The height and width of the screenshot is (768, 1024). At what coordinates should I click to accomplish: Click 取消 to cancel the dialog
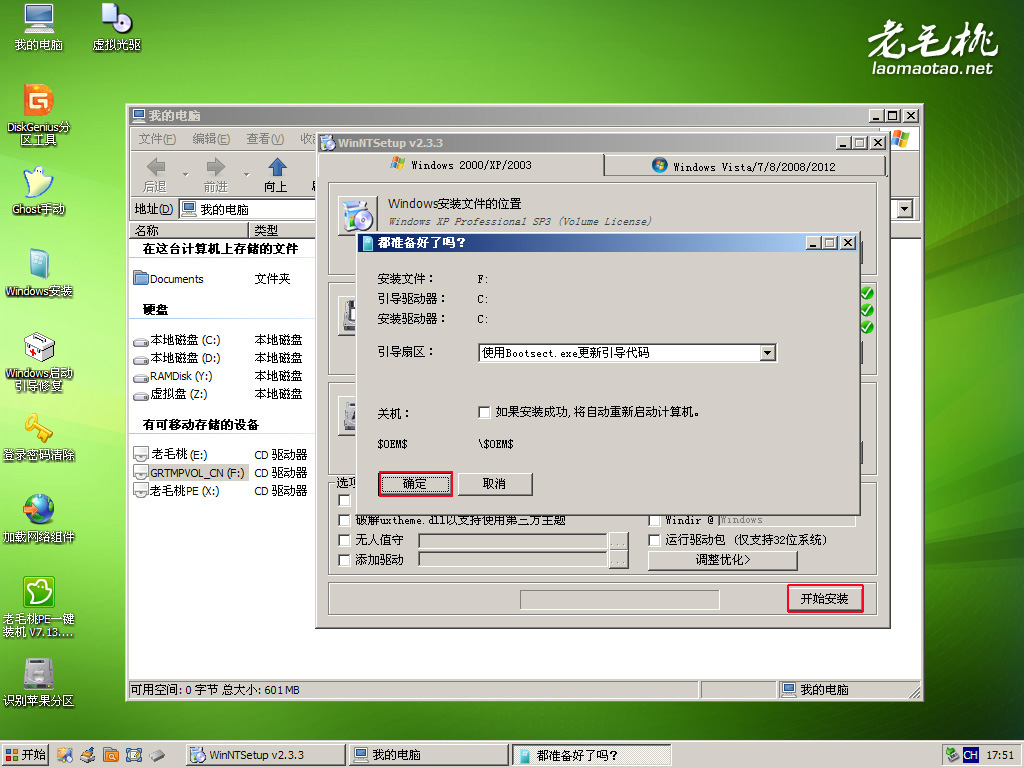[x=495, y=484]
